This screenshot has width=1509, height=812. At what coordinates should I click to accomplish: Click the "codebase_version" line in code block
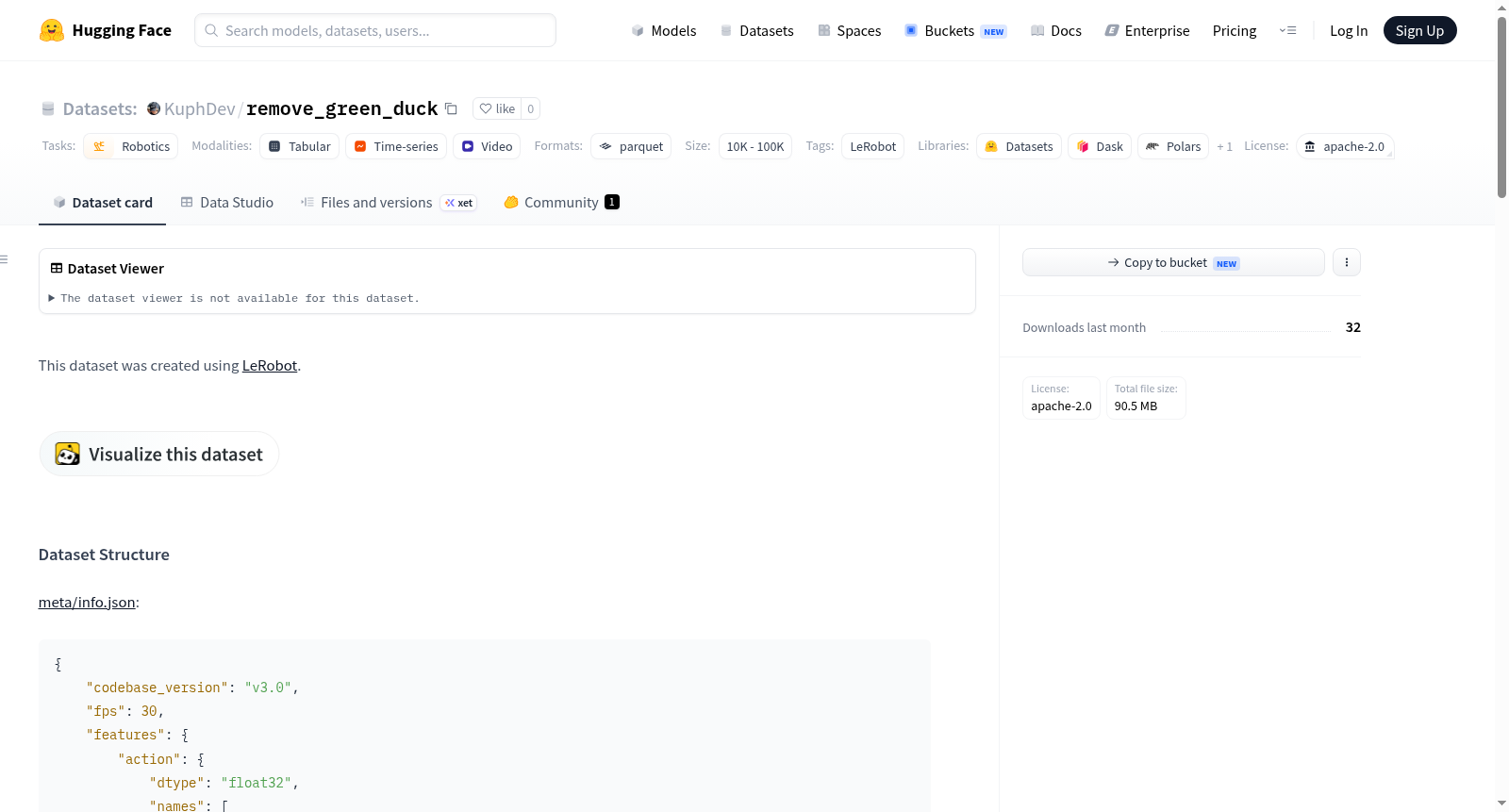coord(192,688)
